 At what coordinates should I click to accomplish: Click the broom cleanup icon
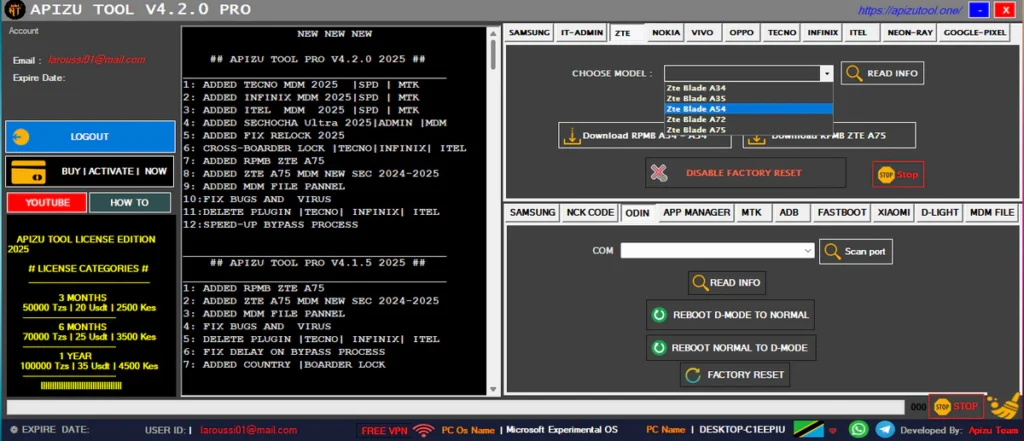coord(1004,406)
